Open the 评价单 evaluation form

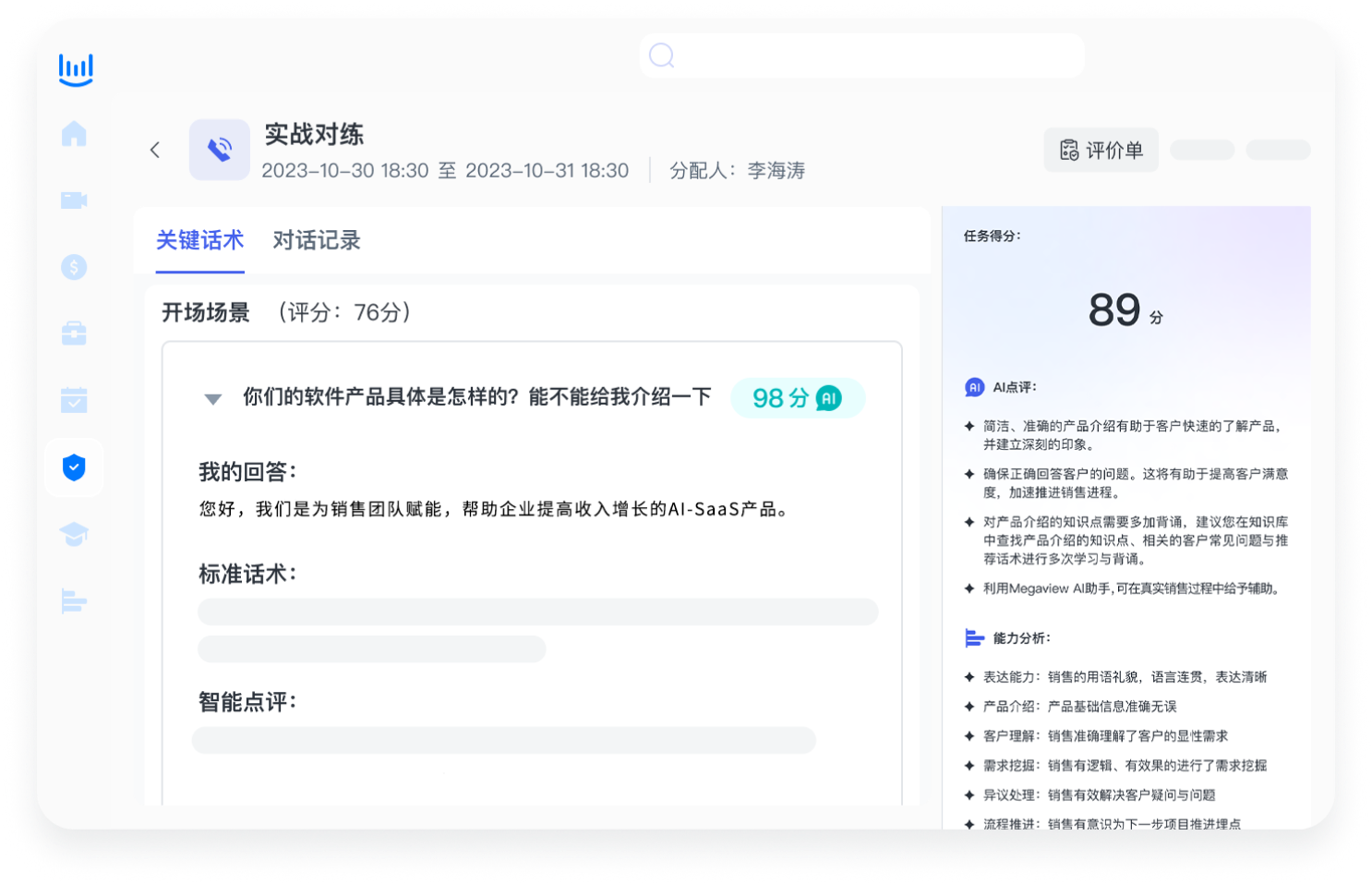point(1101,150)
